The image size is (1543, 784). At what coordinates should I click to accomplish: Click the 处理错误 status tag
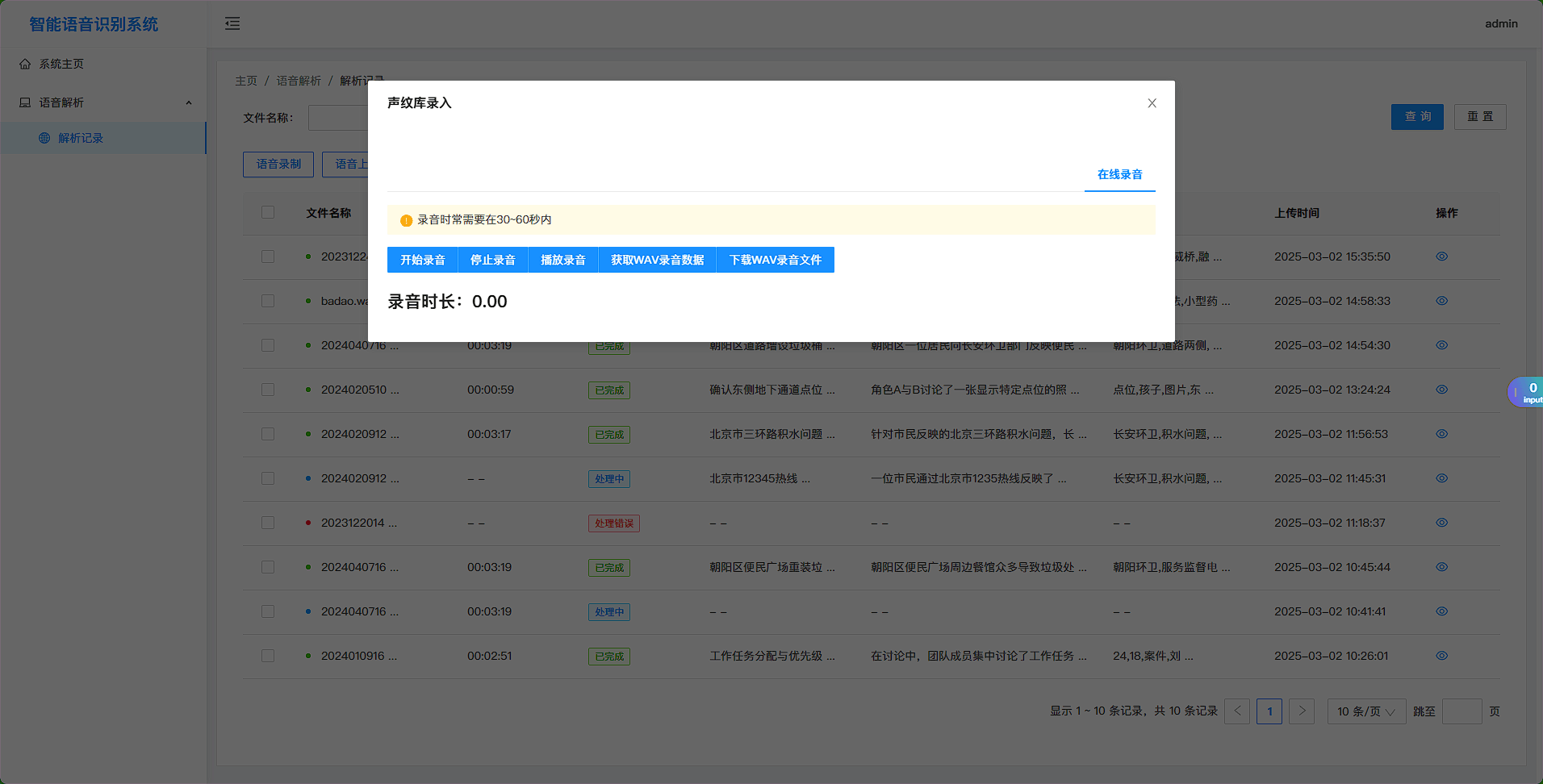coord(614,523)
